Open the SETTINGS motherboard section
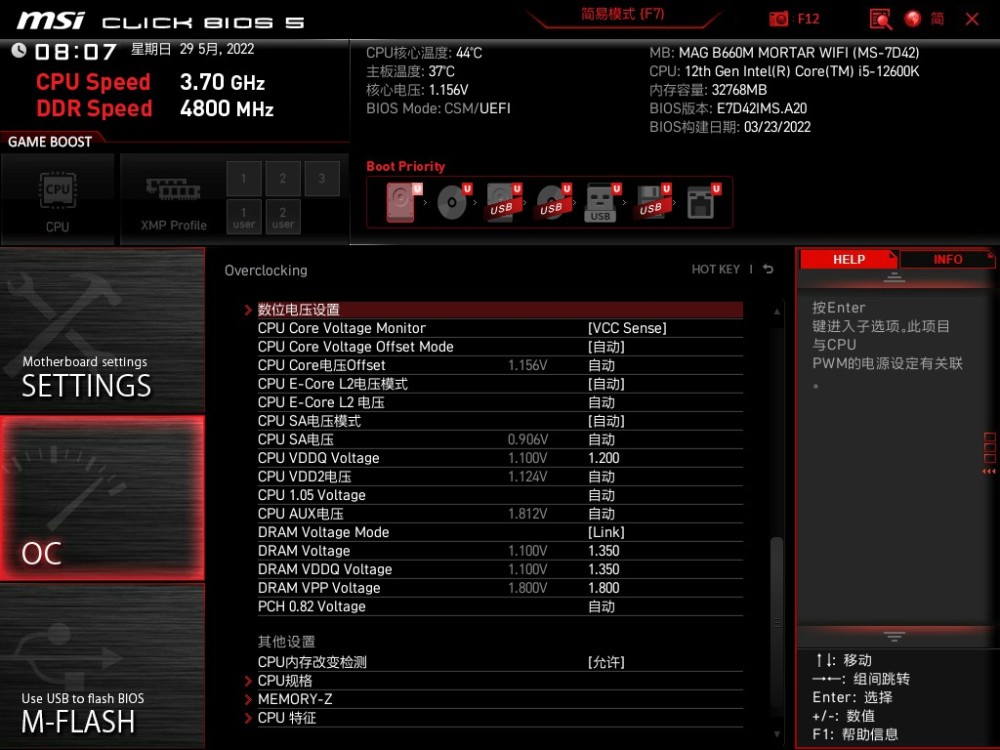Screen dimensions: 1000x750 tap(102, 330)
